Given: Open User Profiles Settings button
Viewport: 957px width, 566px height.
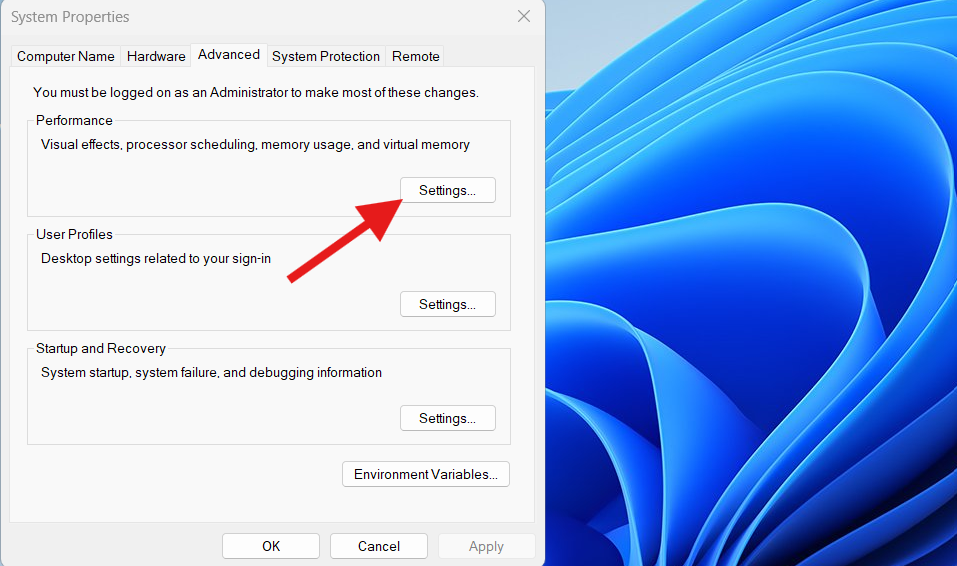Looking at the screenshot, I should pyautogui.click(x=447, y=304).
